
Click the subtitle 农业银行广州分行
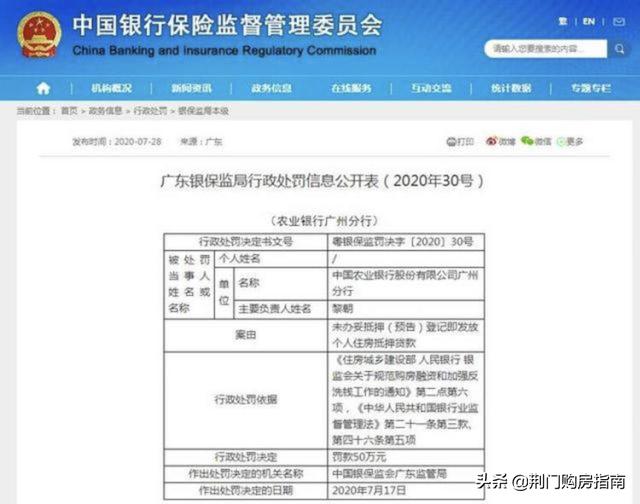point(324,221)
